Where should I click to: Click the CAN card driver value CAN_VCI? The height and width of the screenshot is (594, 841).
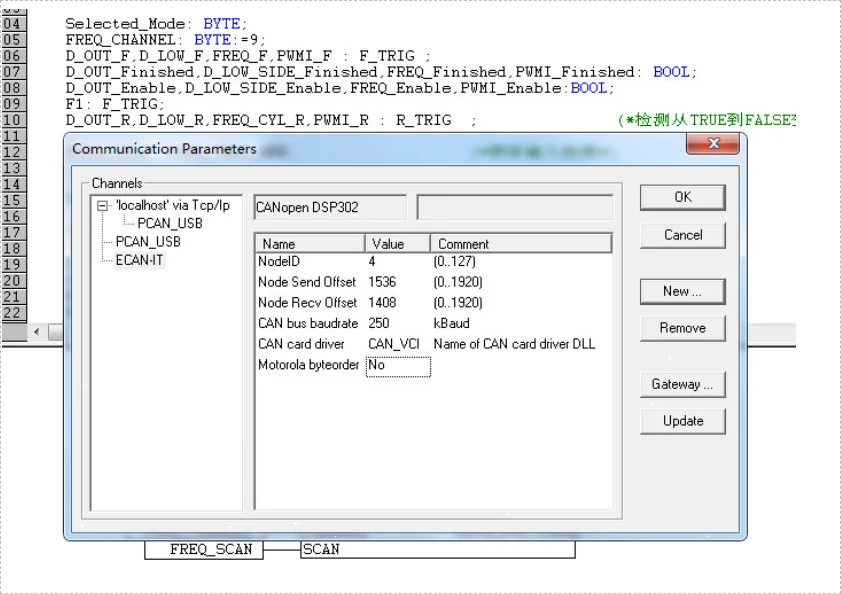pyautogui.click(x=394, y=344)
